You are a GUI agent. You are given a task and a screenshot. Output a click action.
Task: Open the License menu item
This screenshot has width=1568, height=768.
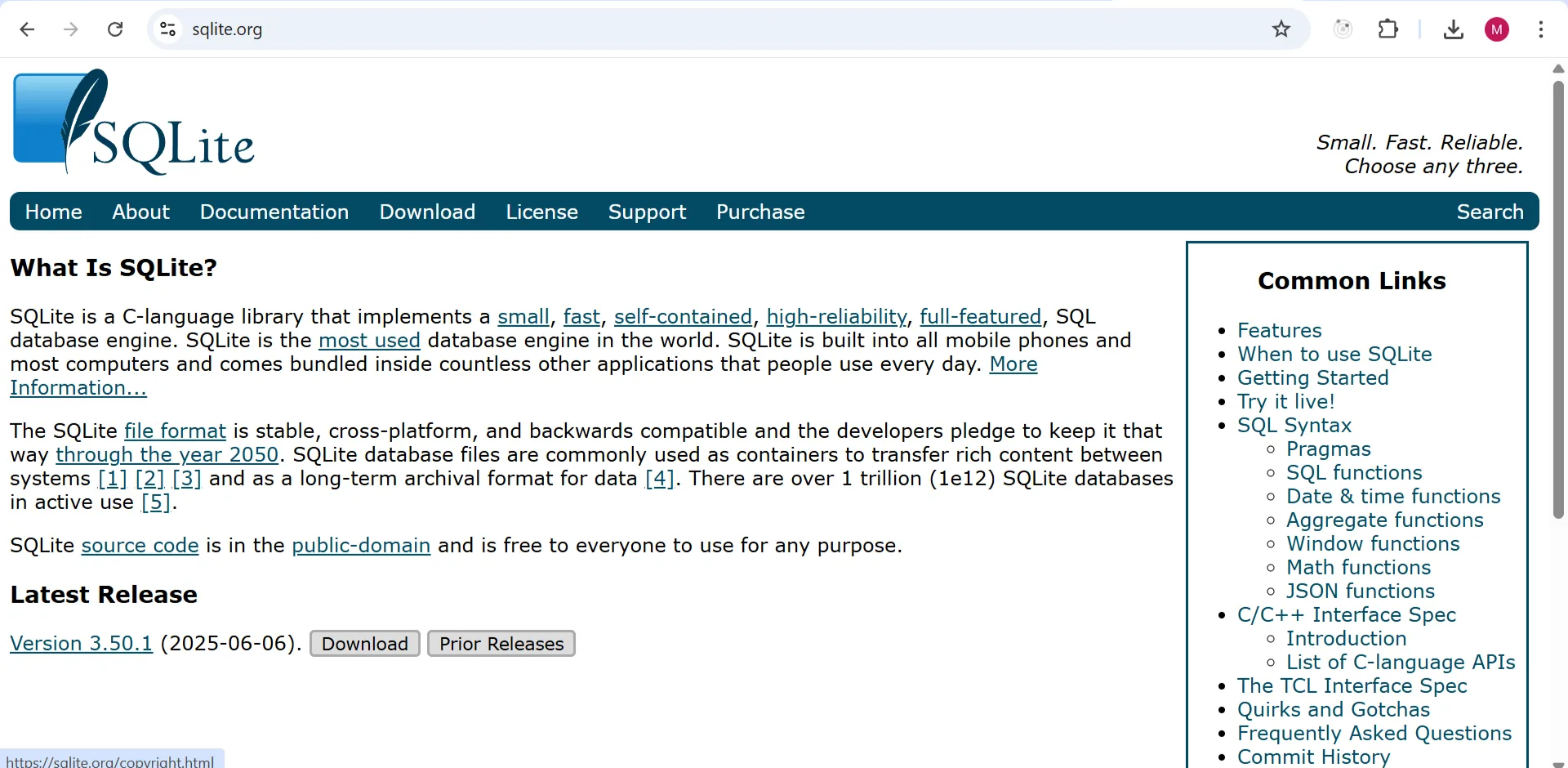(541, 212)
